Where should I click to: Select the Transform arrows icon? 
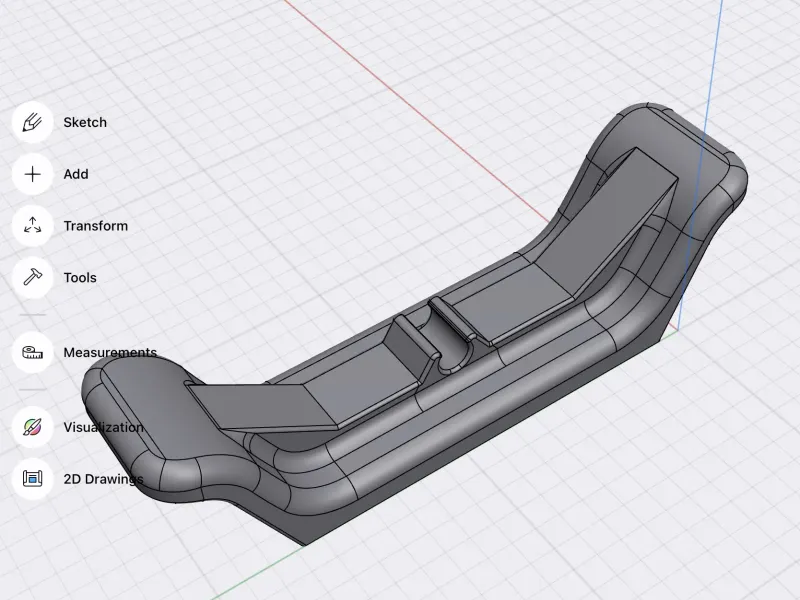click(x=33, y=226)
